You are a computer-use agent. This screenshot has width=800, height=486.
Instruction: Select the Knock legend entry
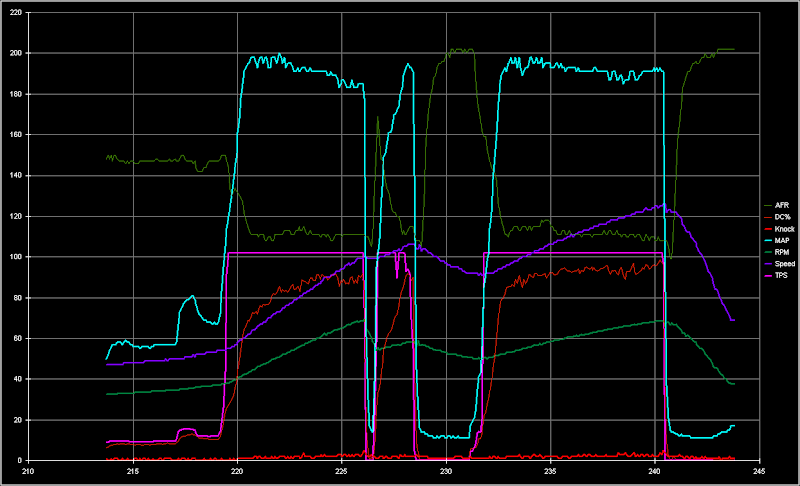pyautogui.click(x=780, y=229)
